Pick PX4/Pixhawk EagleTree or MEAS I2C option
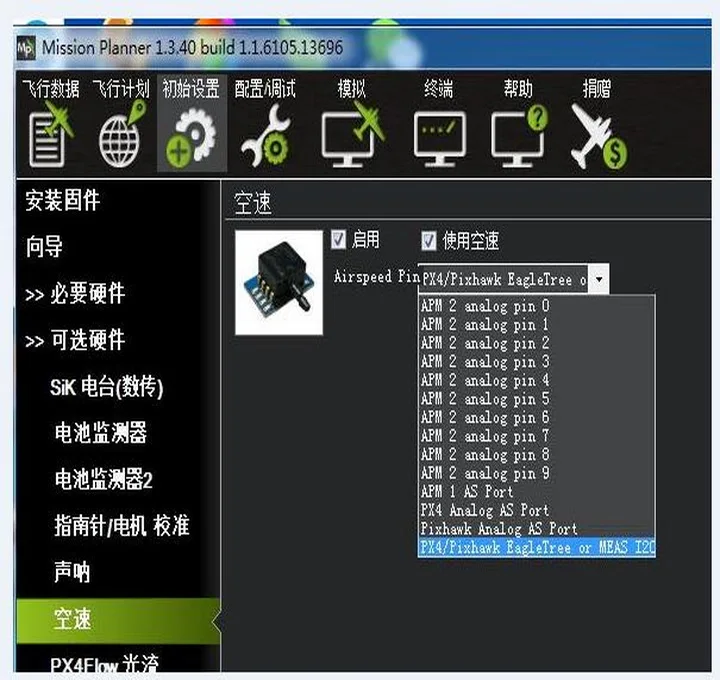The image size is (720, 680). [536, 547]
